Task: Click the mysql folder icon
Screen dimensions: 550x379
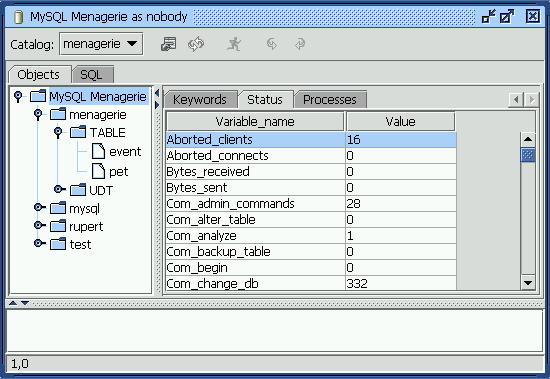Action: click(58, 208)
